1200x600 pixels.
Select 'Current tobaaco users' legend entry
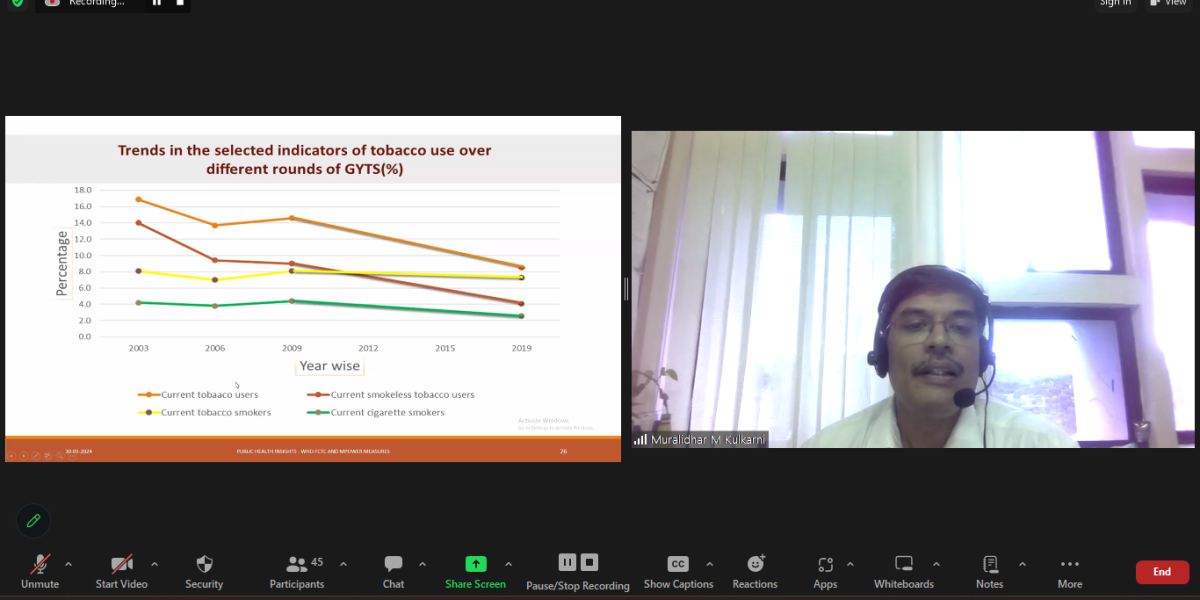point(197,395)
